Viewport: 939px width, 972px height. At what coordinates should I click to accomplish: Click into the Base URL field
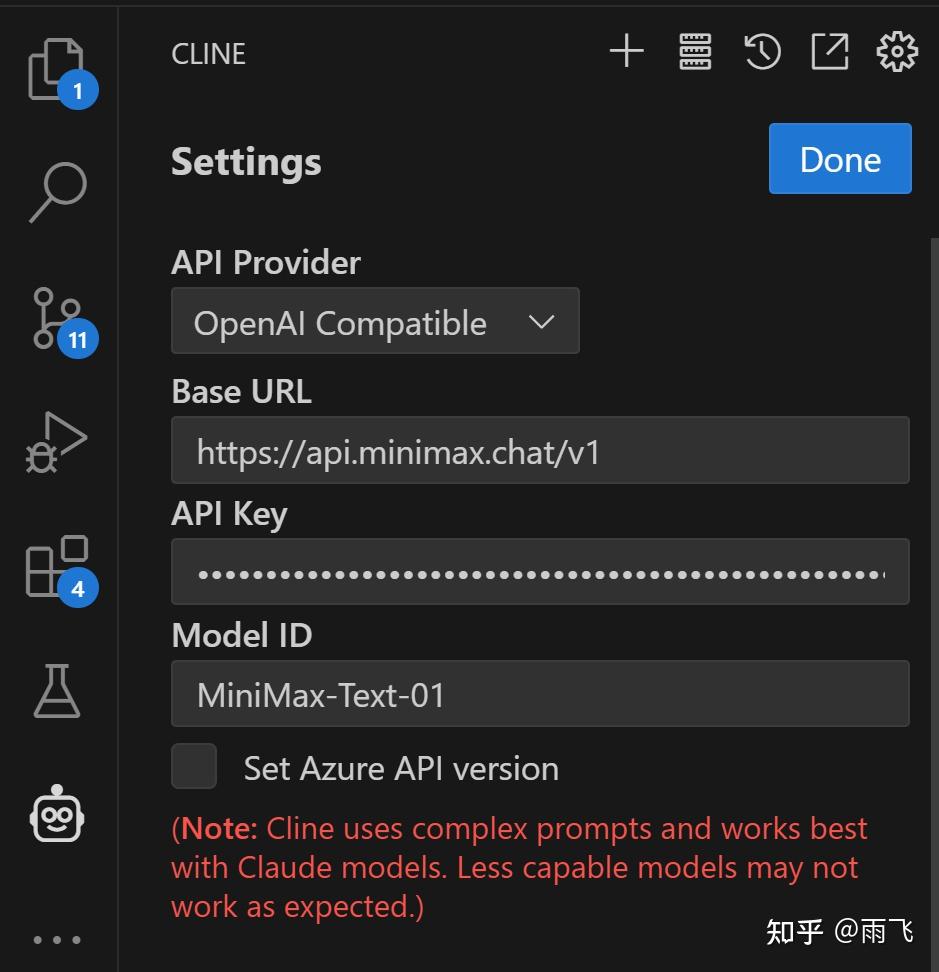(540, 451)
